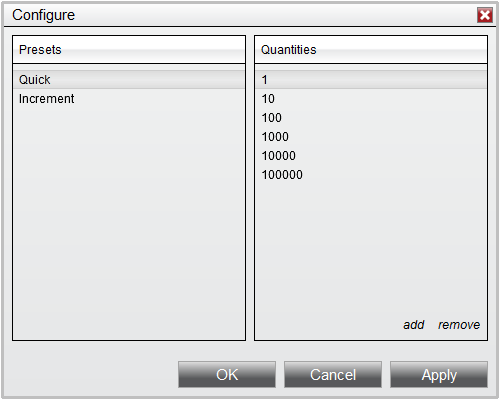500x400 pixels.
Task: Close the Configure dialog with red X
Action: [485, 15]
